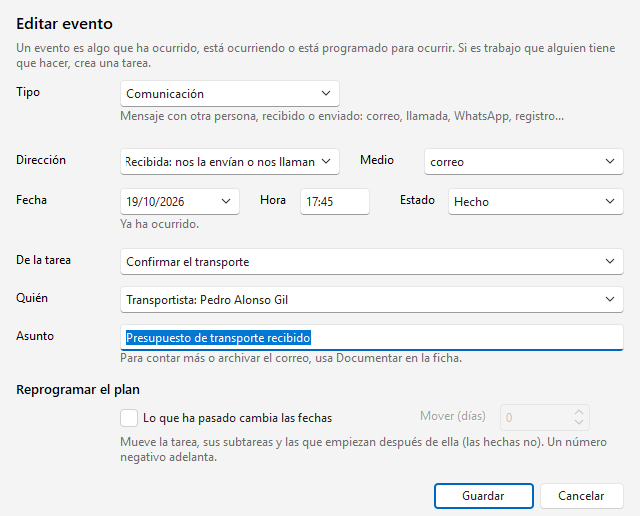640x516 pixels.
Task: Expand the Dirección dropdown
Action: (x=229, y=162)
